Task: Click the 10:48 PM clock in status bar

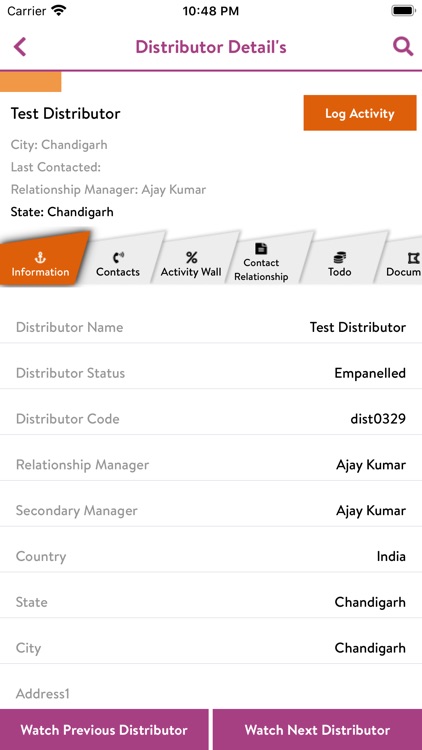Action: 211,11
